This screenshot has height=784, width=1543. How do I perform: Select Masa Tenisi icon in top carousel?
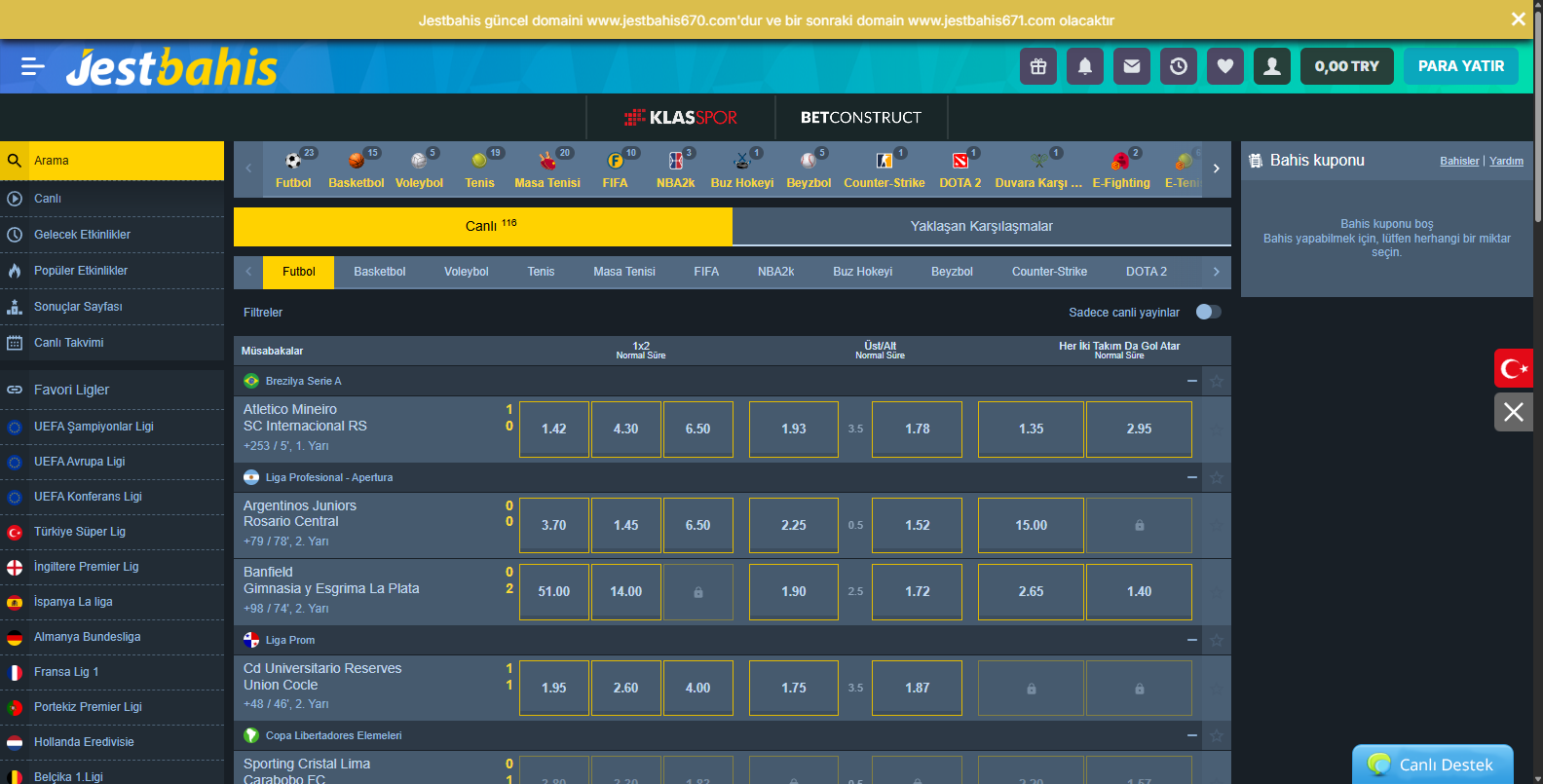pyautogui.click(x=547, y=169)
